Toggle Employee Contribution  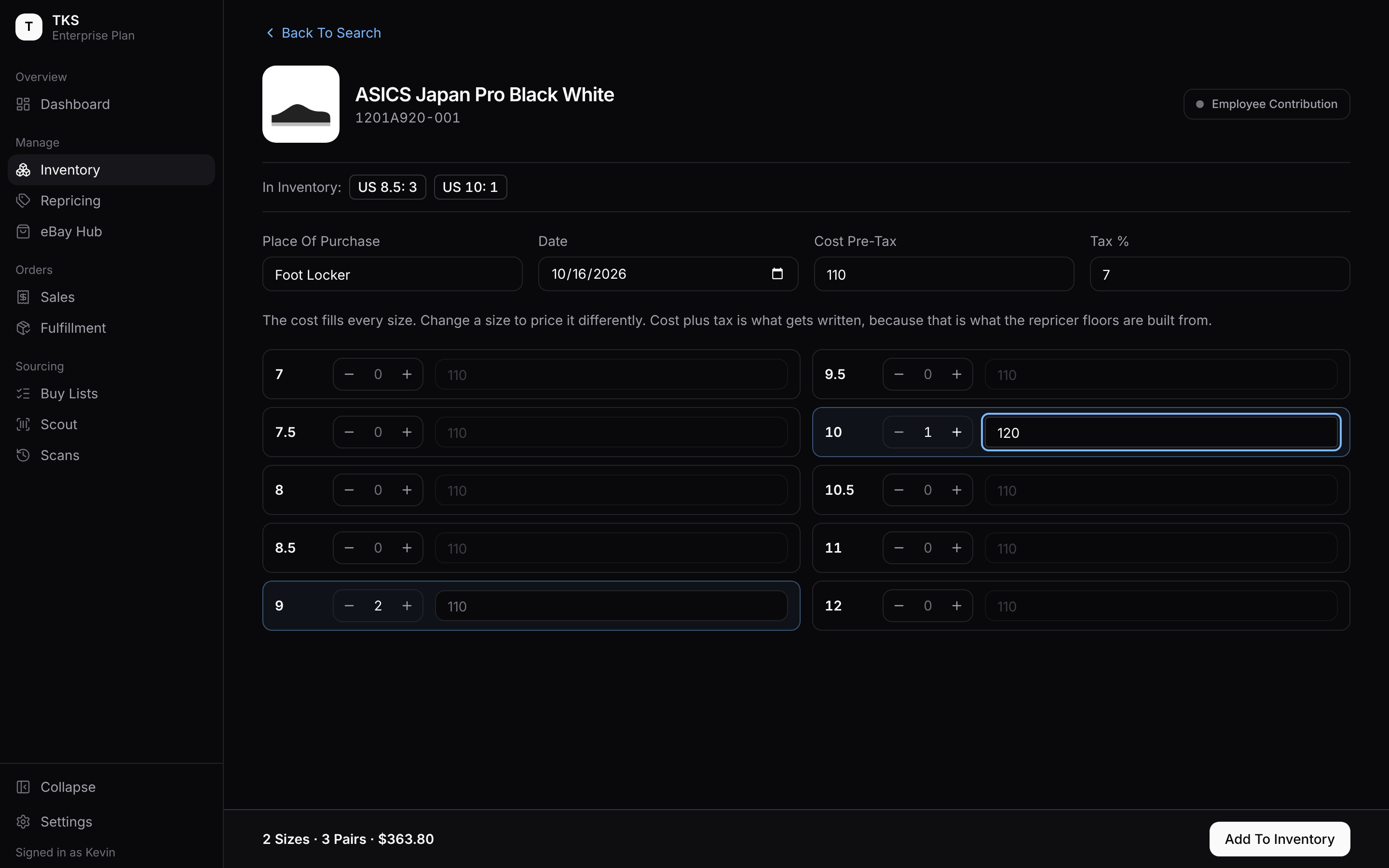(1267, 104)
